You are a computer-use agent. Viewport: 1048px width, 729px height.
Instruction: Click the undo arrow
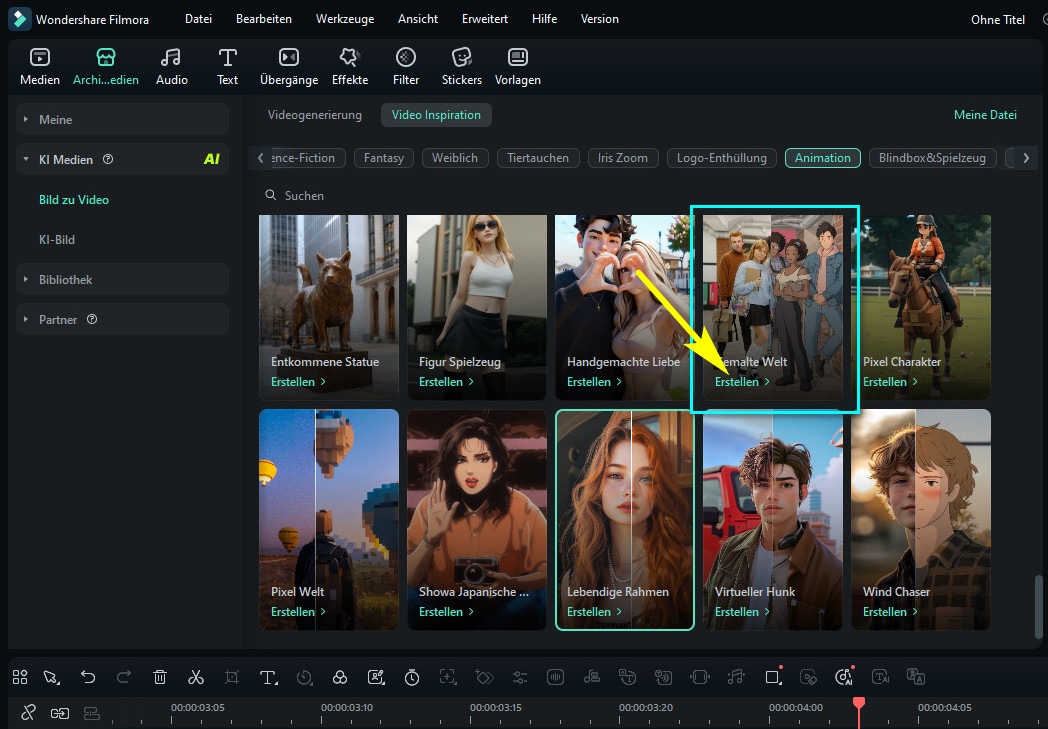[x=88, y=677]
